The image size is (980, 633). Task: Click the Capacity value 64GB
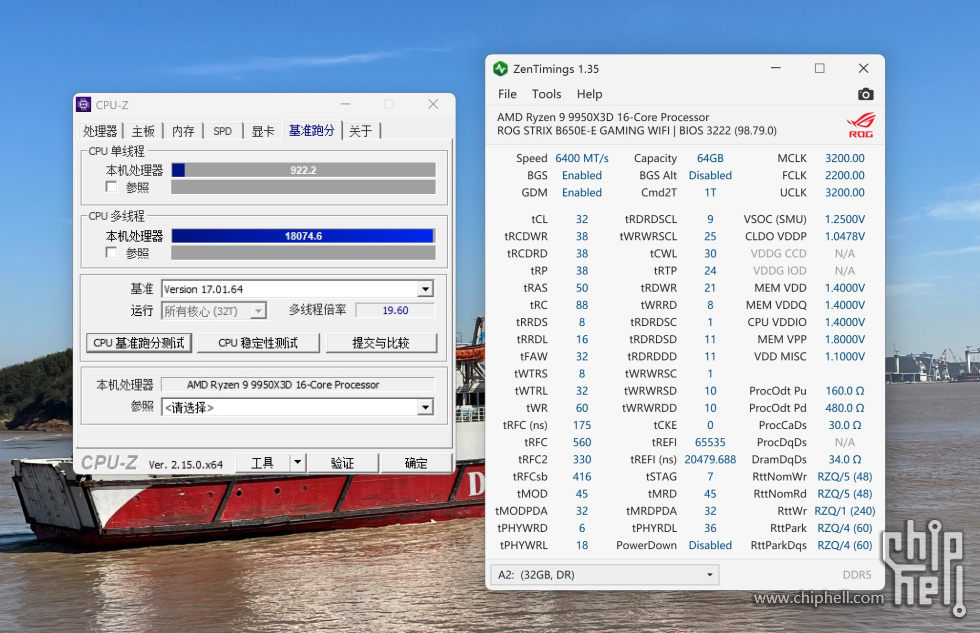click(x=710, y=159)
